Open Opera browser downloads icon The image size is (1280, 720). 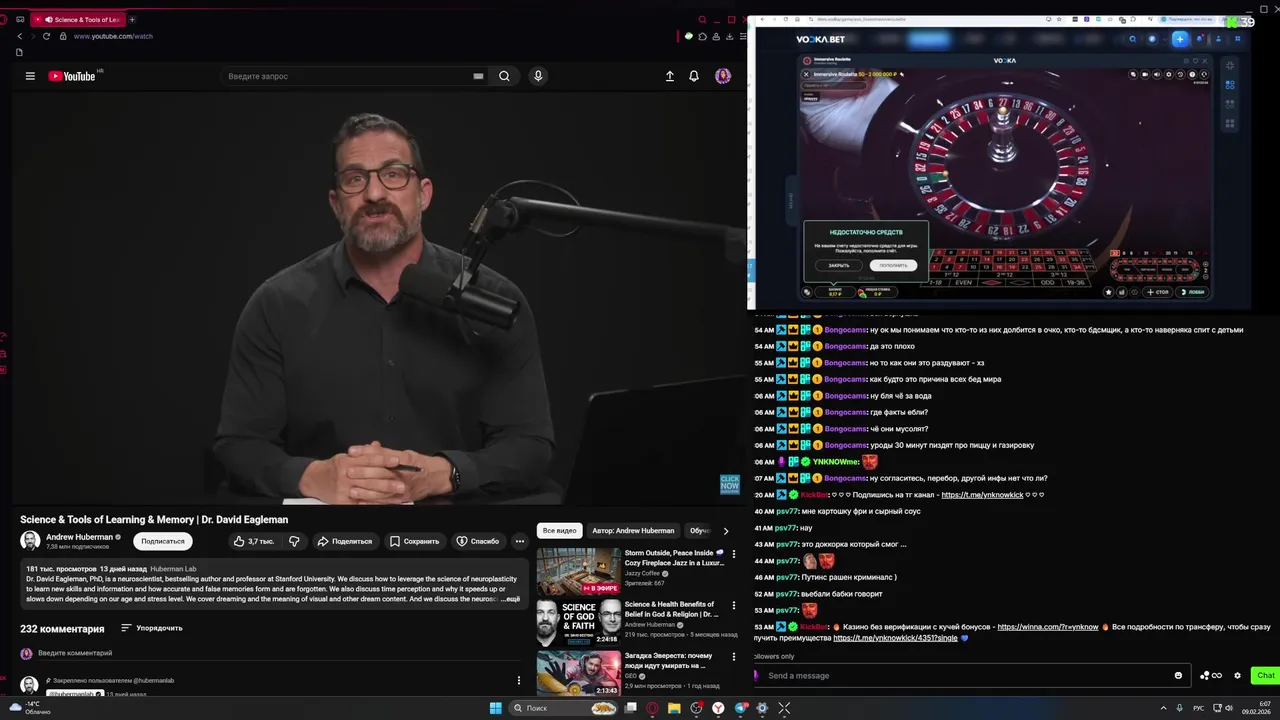[729, 36]
